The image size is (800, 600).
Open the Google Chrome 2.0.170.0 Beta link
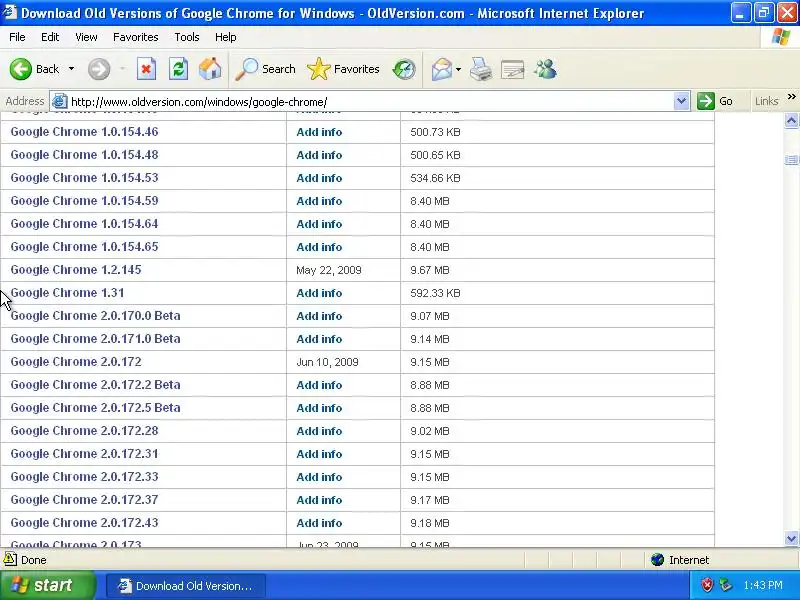coord(95,315)
